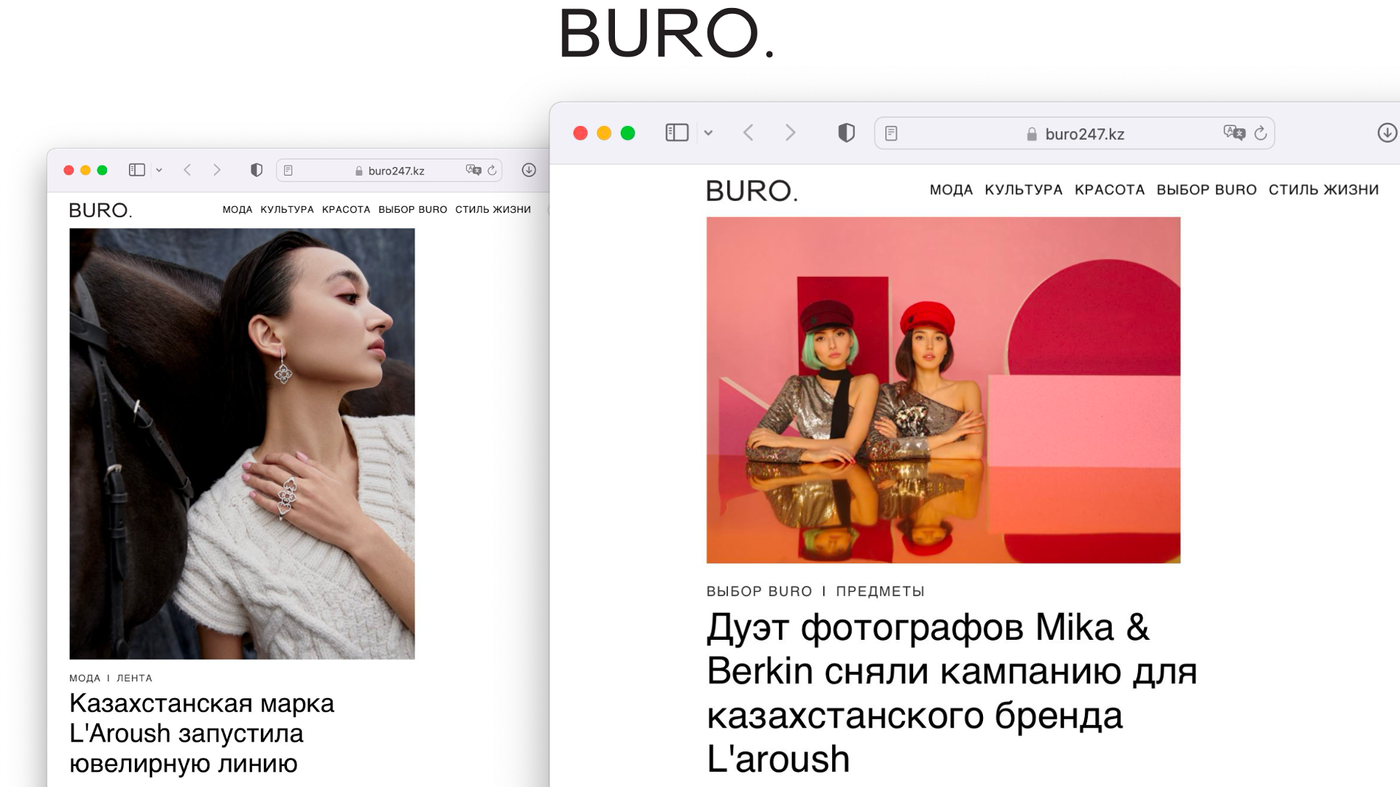Open МОДА menu in right window
Screen dimensions: 1400x787
coord(951,190)
